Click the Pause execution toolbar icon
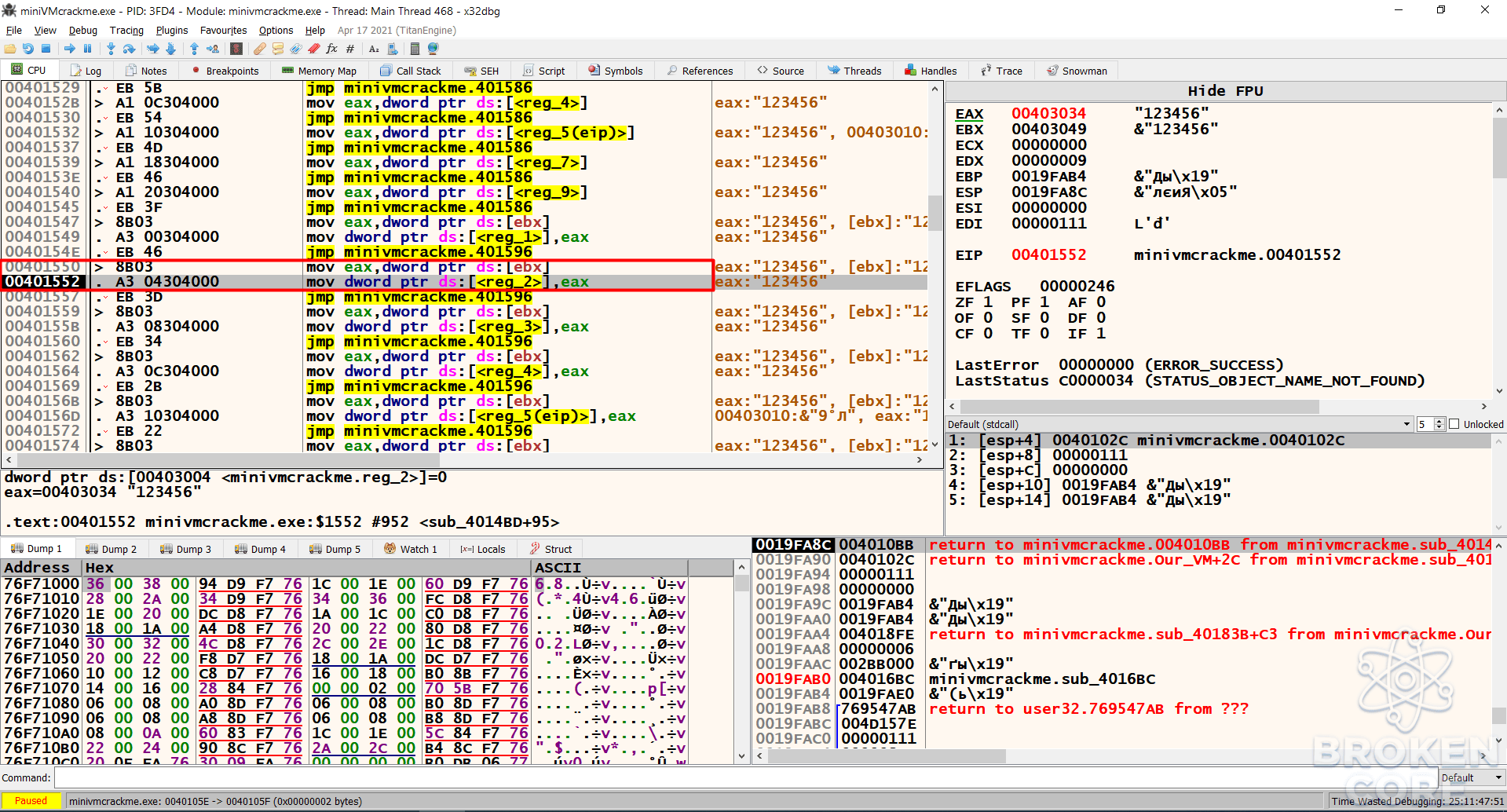Image resolution: width=1507 pixels, height=812 pixels. 87,49
